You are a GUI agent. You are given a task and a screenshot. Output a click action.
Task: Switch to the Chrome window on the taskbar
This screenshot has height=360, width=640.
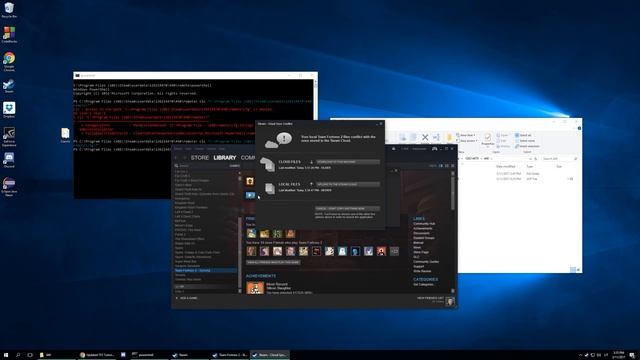[x=97, y=355]
